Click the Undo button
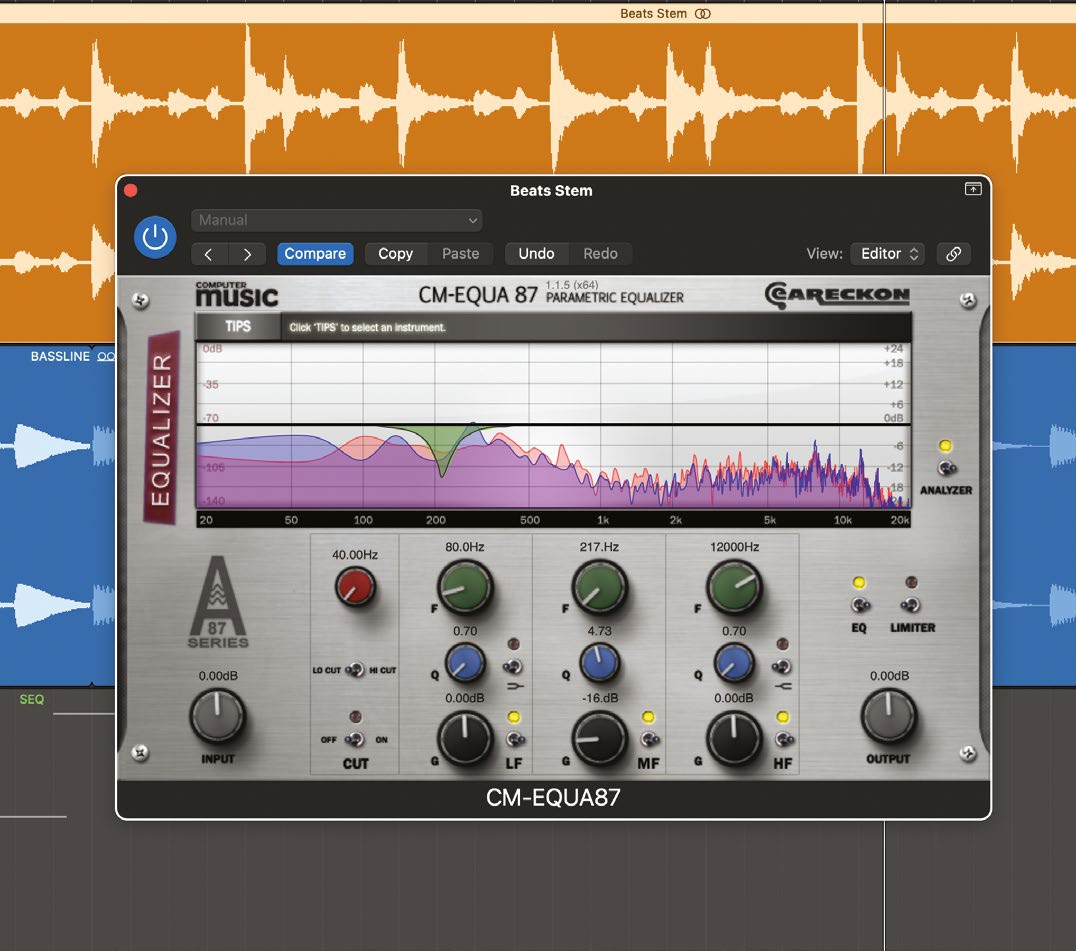The height and width of the screenshot is (951, 1076). coord(536,254)
